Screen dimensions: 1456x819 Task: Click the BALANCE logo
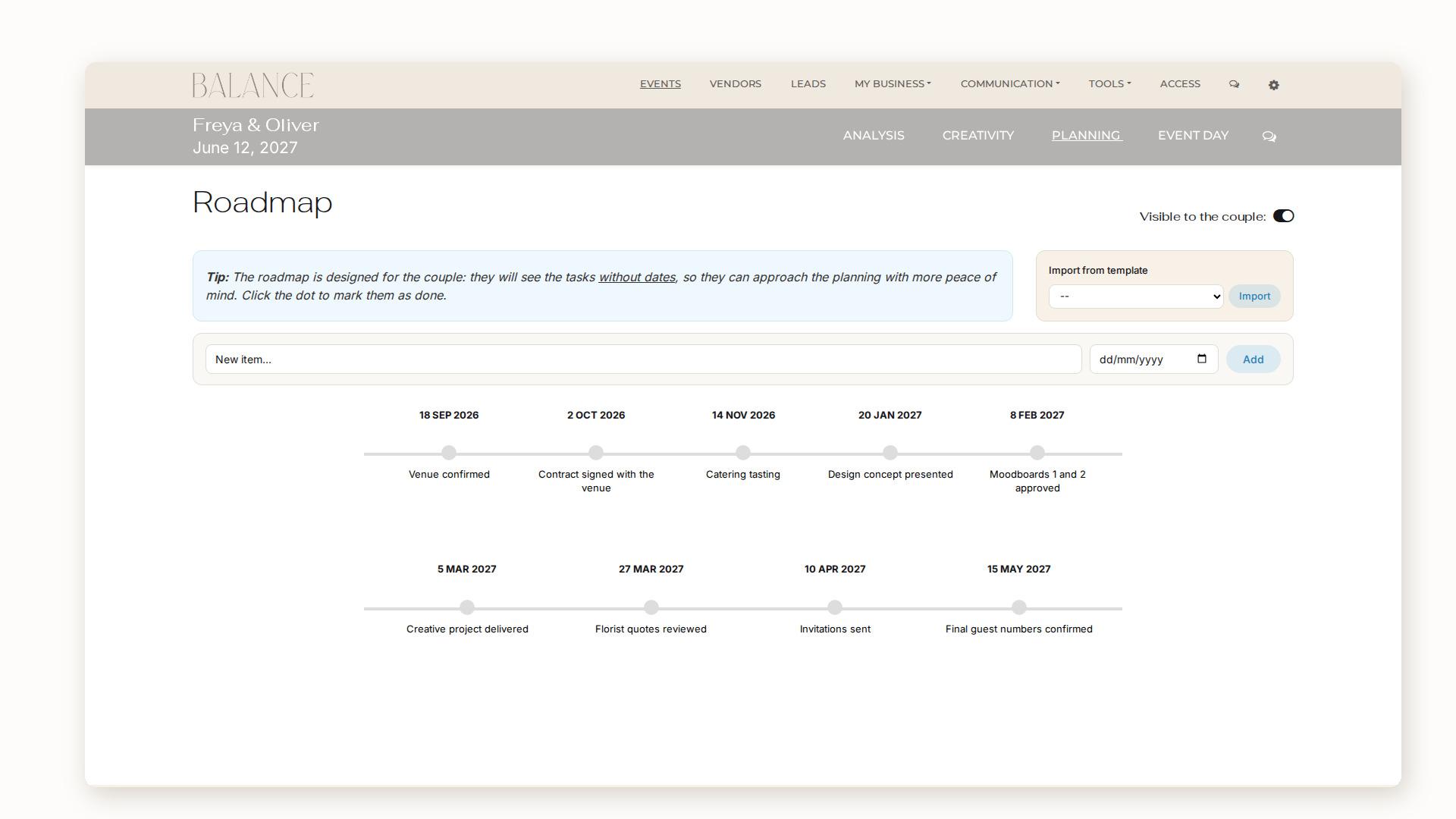point(253,85)
